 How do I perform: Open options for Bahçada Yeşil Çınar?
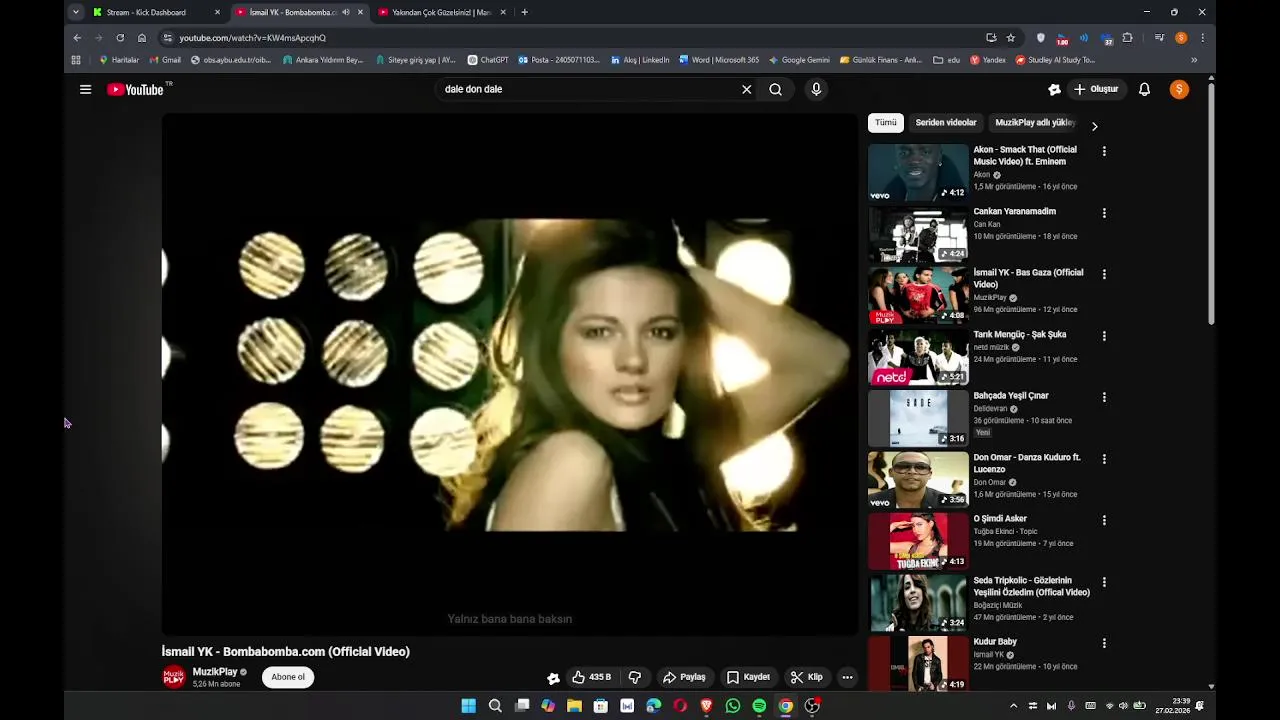1104,397
